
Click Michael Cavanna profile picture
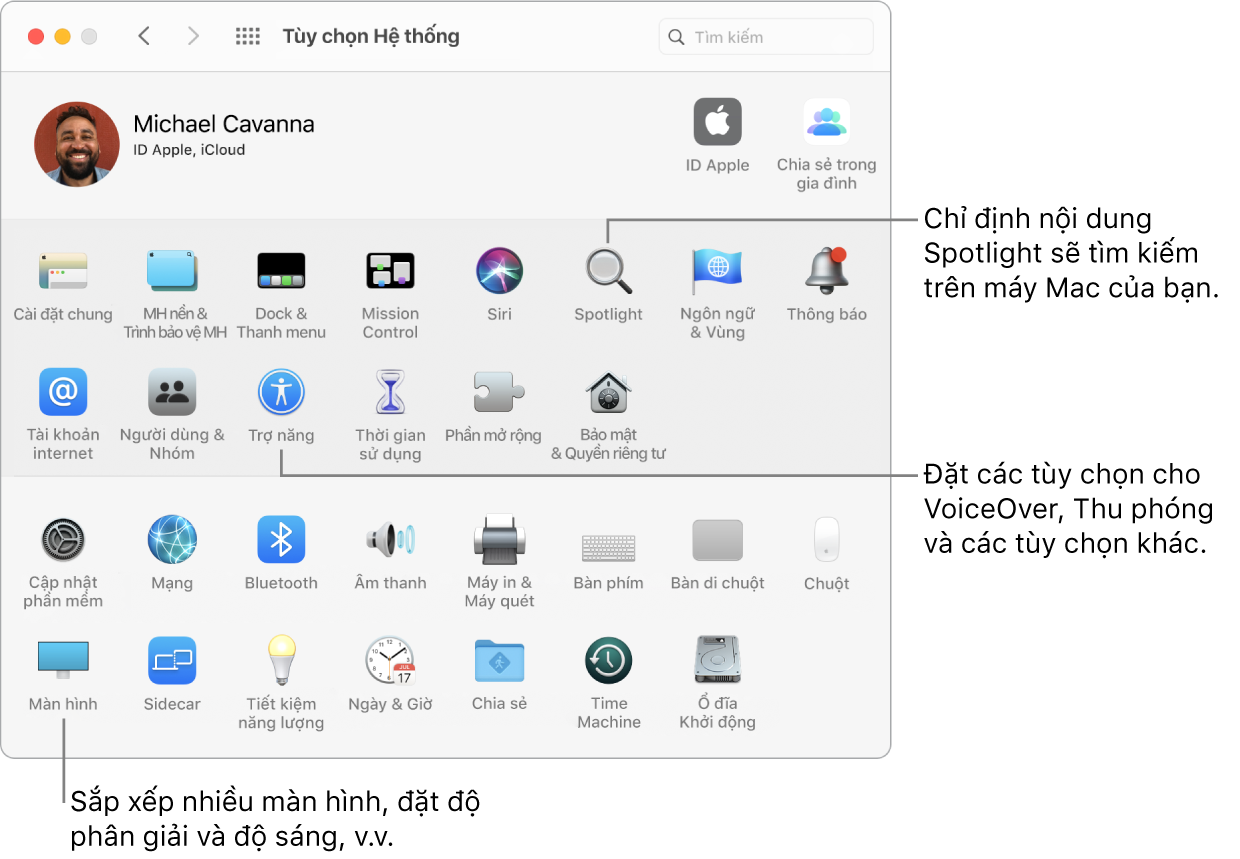(77, 143)
